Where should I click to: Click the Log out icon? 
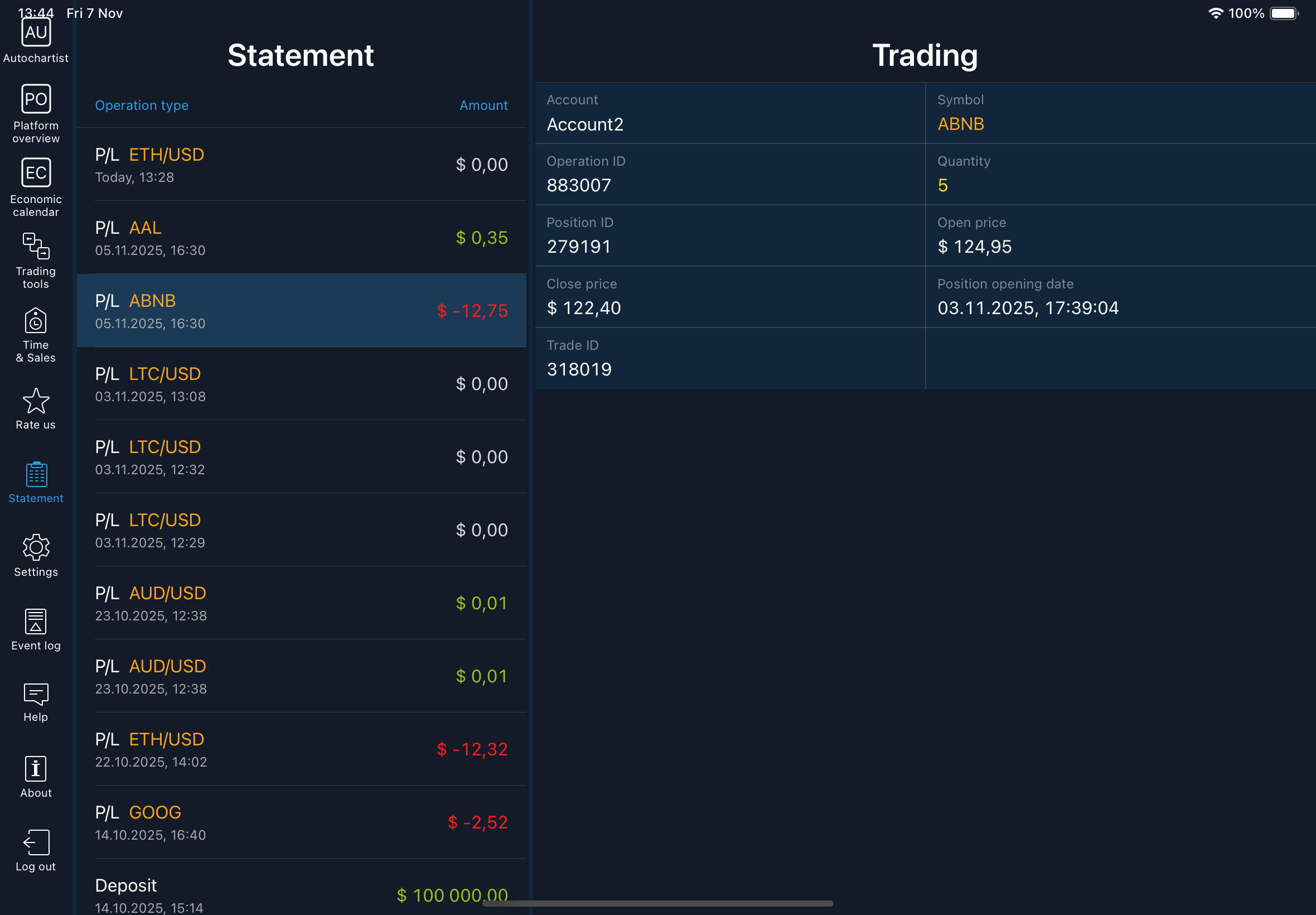pos(36,843)
